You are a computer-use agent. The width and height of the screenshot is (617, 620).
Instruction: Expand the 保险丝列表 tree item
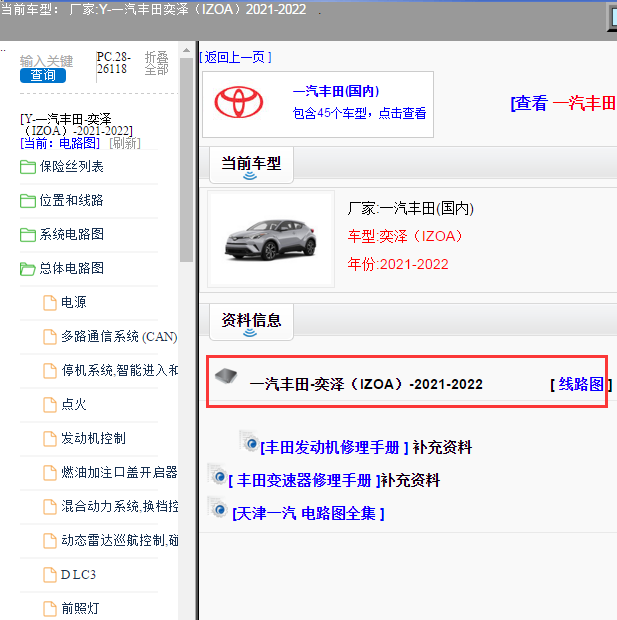[72, 167]
